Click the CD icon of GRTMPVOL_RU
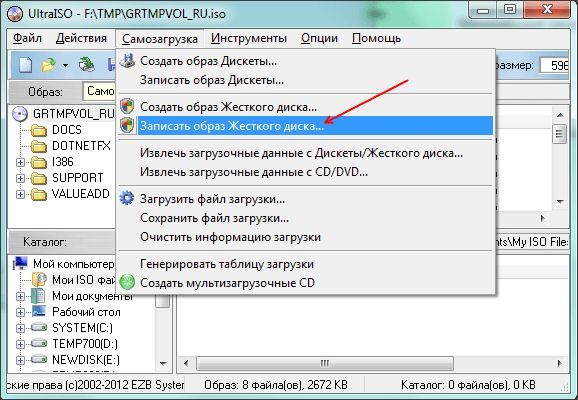This screenshot has height=400, width=578. pos(20,114)
